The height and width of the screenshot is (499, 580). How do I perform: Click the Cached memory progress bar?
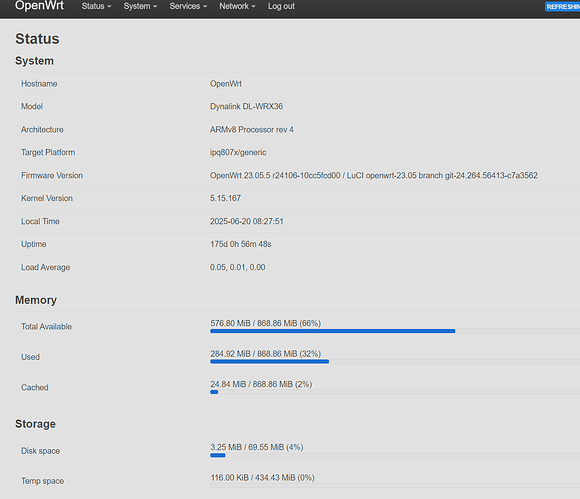(x=395, y=392)
